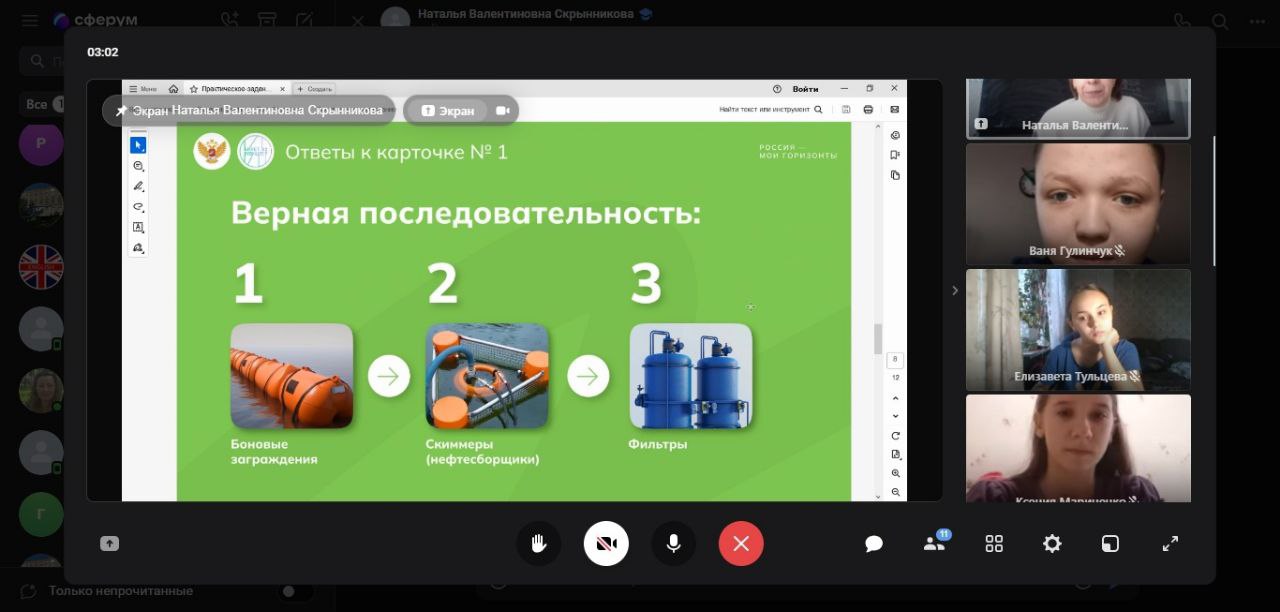
Task: Switch to camera view icon beside Экран
Action: (502, 110)
